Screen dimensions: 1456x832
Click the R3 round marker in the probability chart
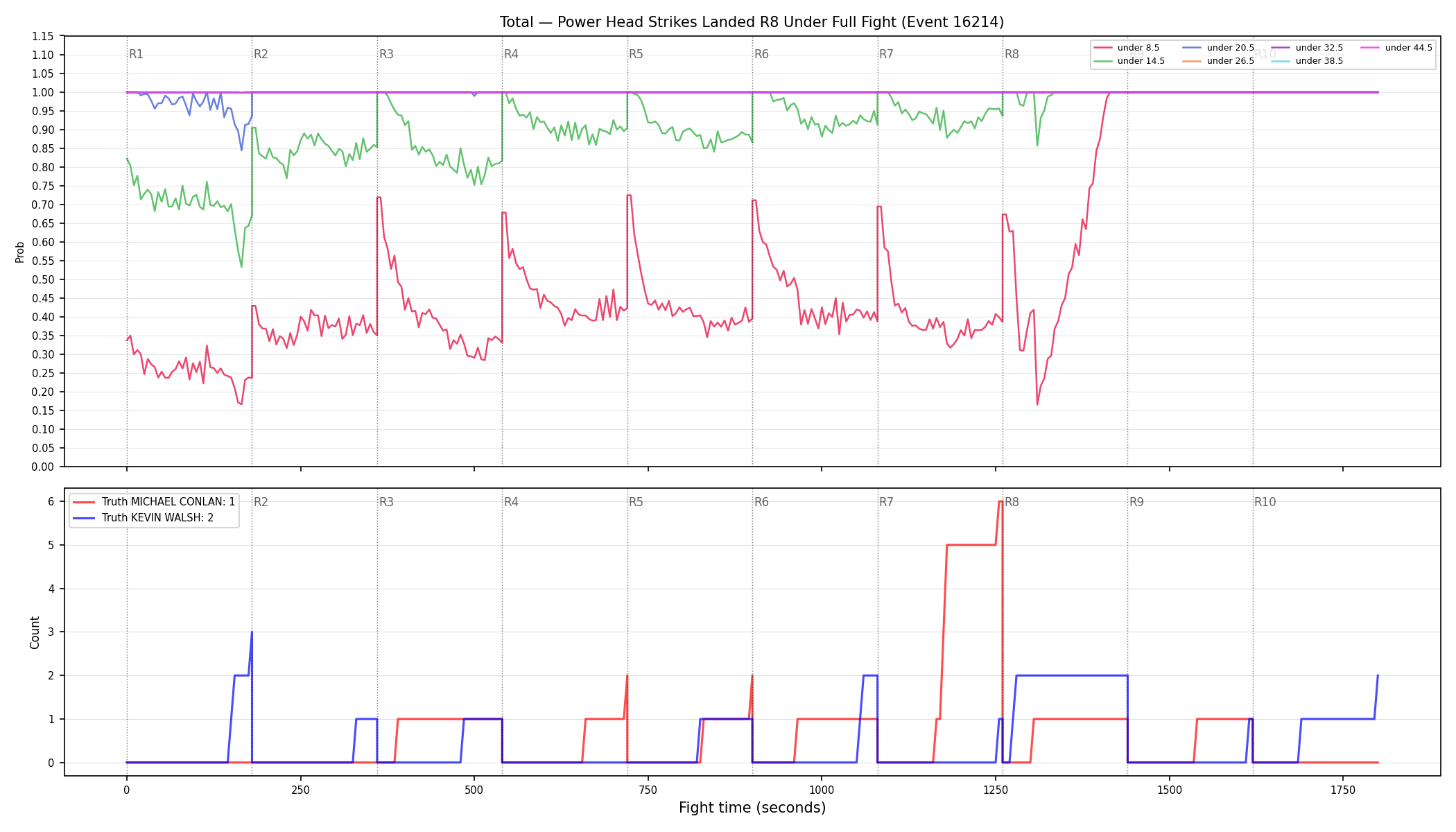[386, 54]
